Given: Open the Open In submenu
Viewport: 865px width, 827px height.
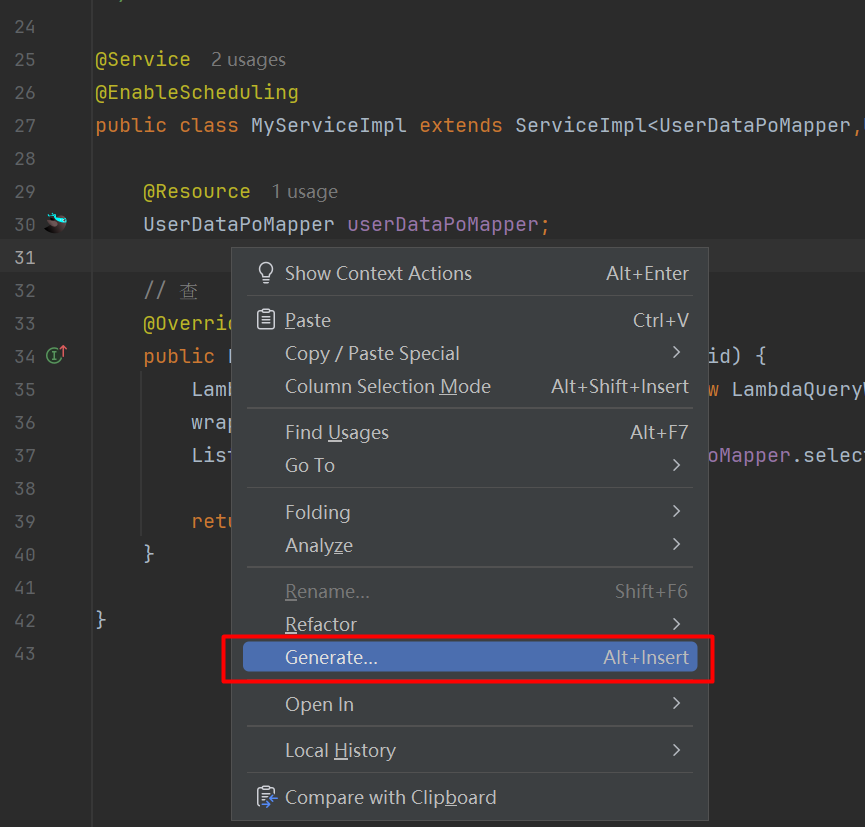Looking at the screenshot, I should tap(469, 705).
